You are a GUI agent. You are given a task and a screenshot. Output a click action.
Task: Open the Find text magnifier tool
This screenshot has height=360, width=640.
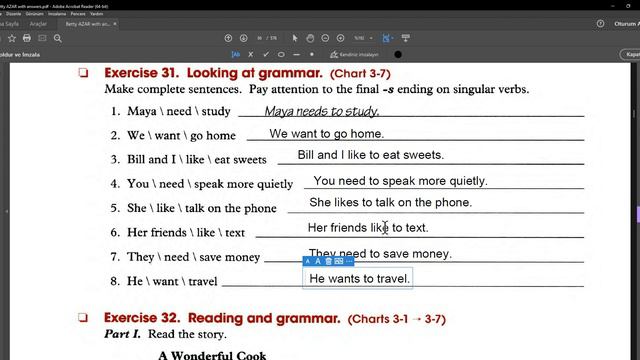click(x=58, y=38)
